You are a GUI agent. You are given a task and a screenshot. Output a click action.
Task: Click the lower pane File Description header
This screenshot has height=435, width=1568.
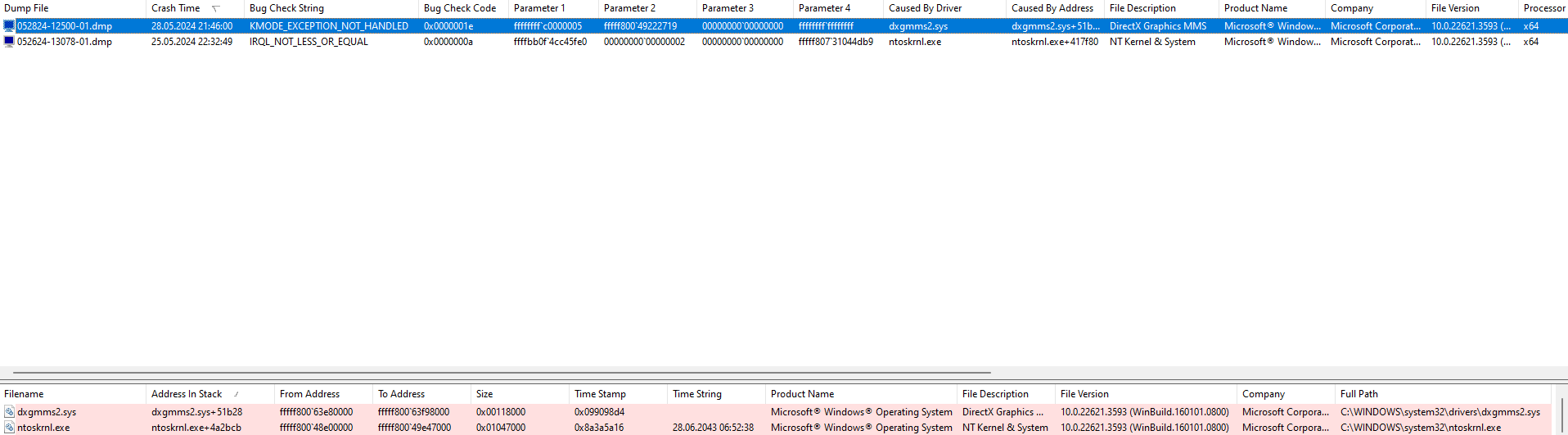(1007, 394)
